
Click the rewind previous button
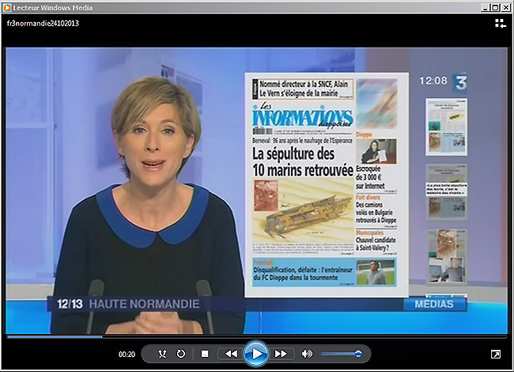pos(231,354)
